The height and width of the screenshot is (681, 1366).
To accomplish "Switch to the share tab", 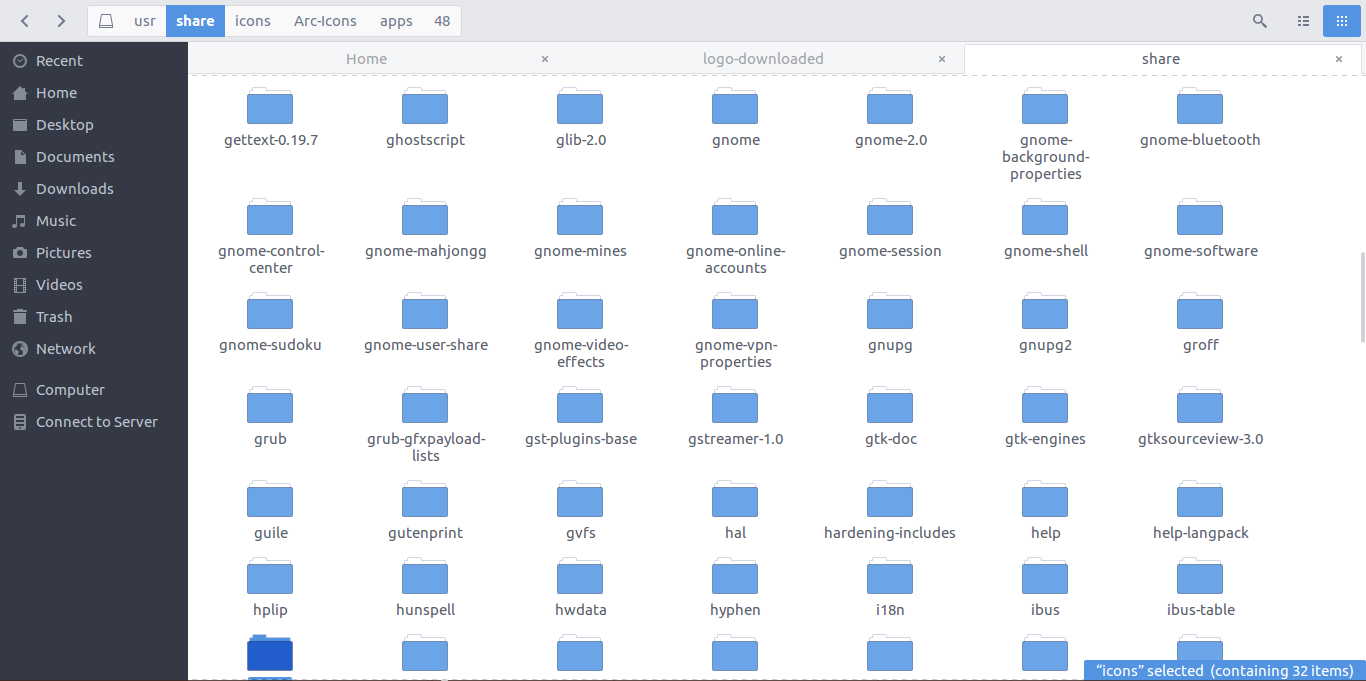I will click(x=1160, y=59).
